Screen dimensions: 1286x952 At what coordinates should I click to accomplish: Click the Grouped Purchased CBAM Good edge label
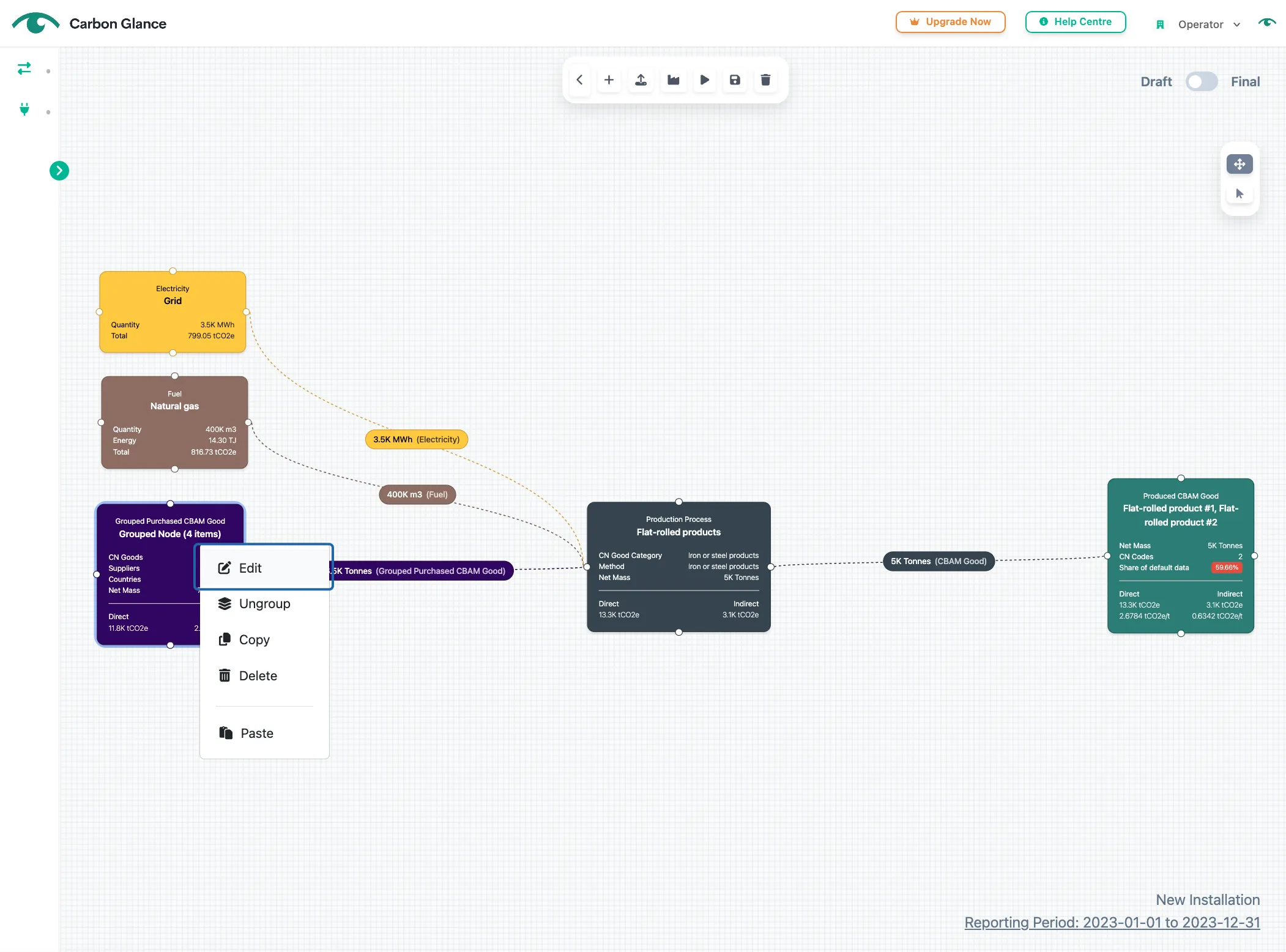tap(422, 571)
